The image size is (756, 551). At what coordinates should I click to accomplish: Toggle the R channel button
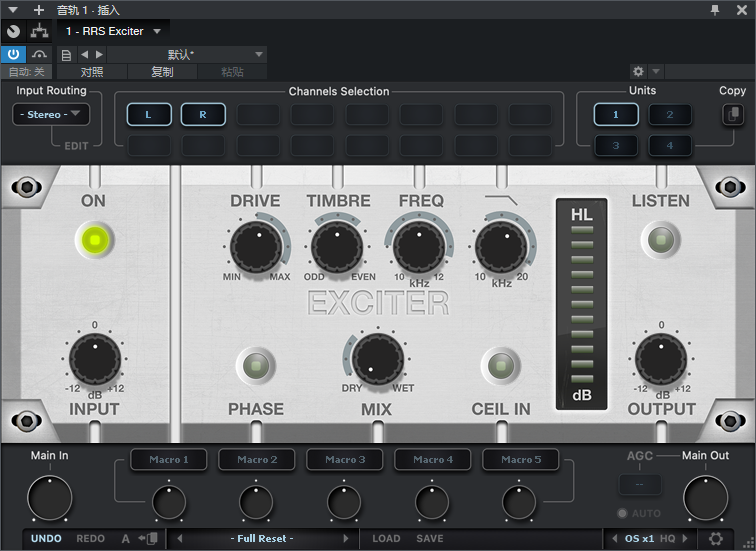click(x=203, y=115)
